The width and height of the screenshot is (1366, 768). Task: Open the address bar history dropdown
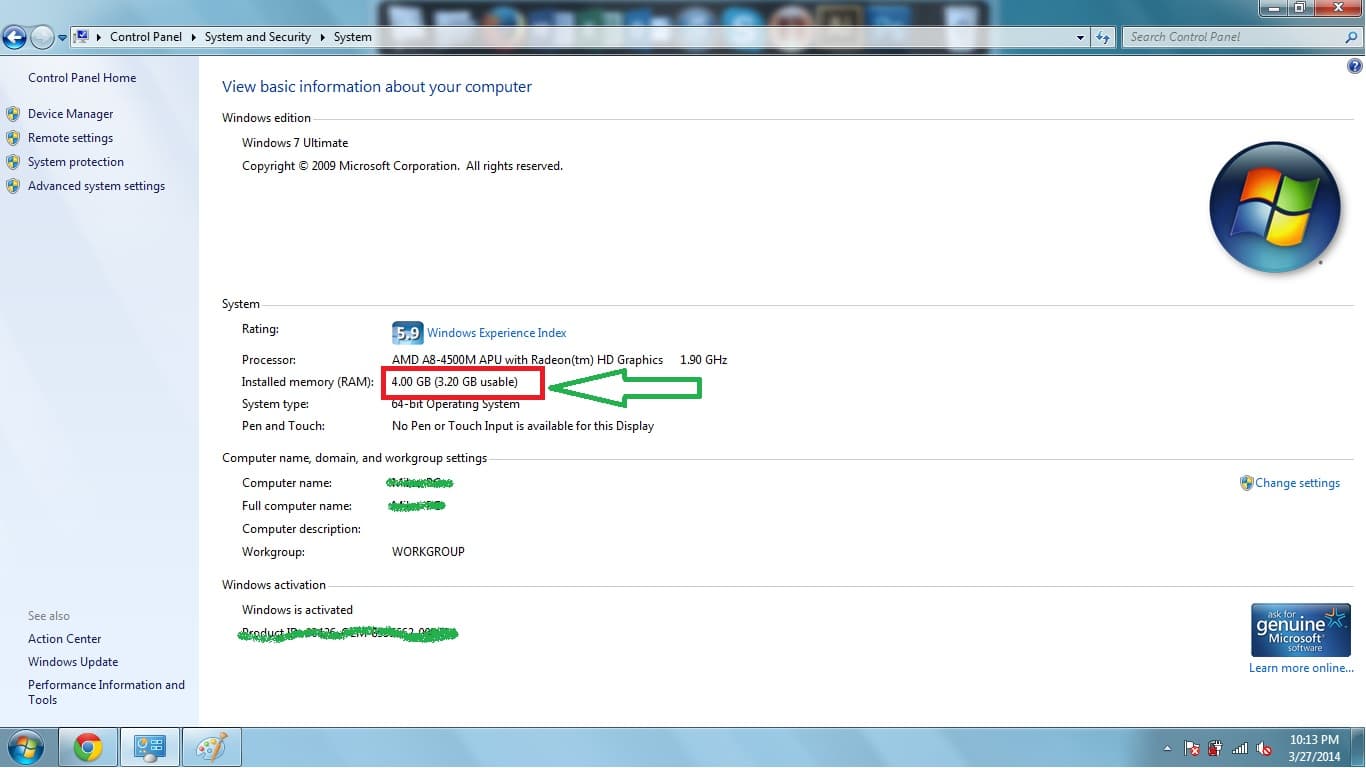coord(1080,37)
